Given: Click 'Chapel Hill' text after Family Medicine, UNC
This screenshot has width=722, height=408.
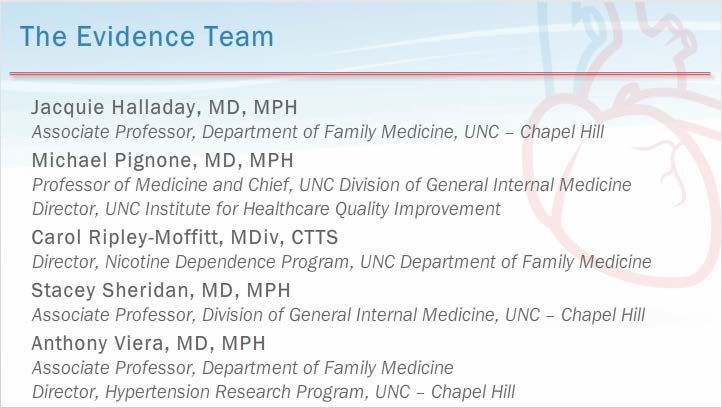Looking at the screenshot, I should pyautogui.click(x=562, y=132).
